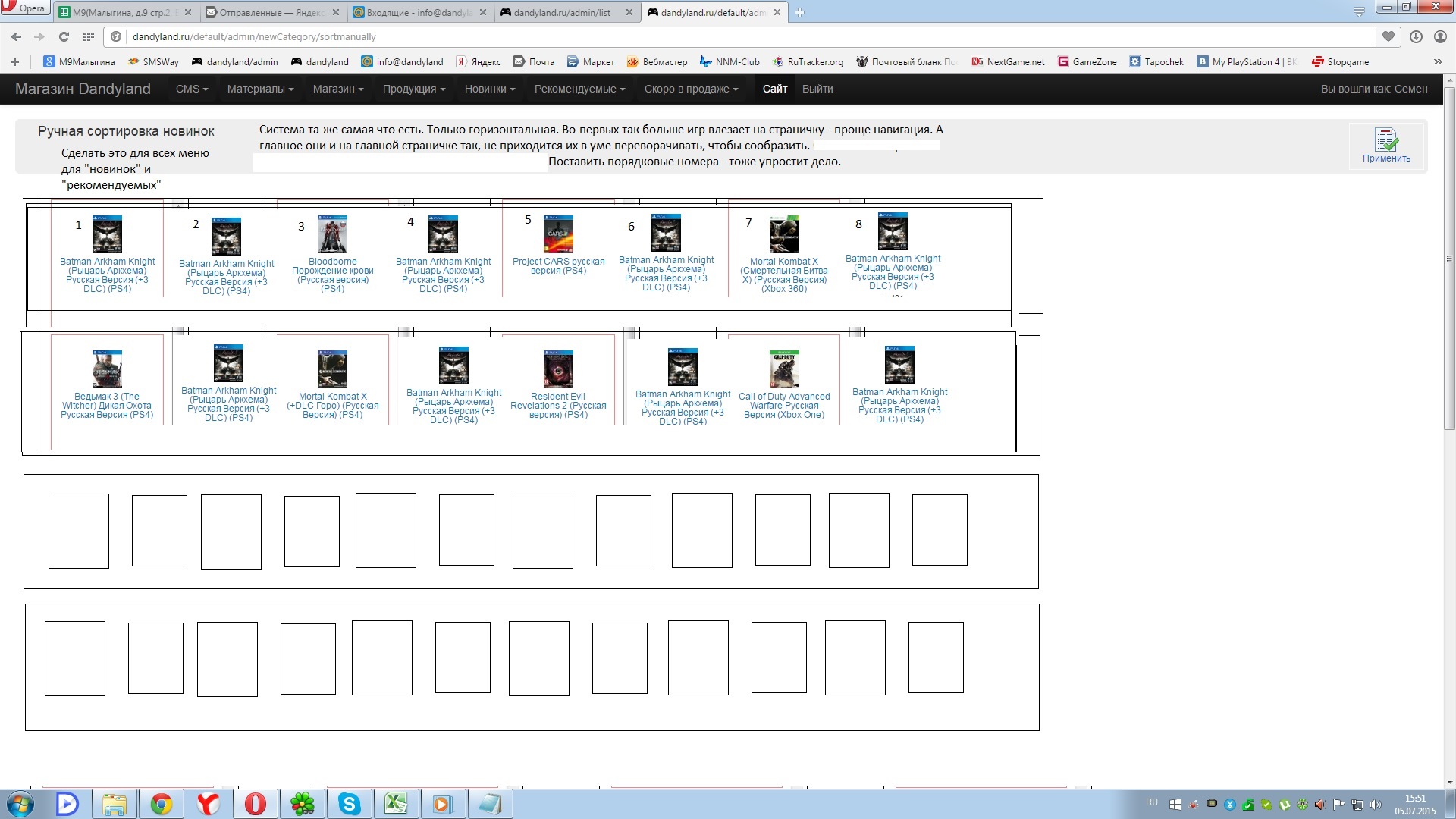1456x819 pixels.
Task: Click Mortal Kombat X (Xbox 360) cover
Action: click(784, 234)
